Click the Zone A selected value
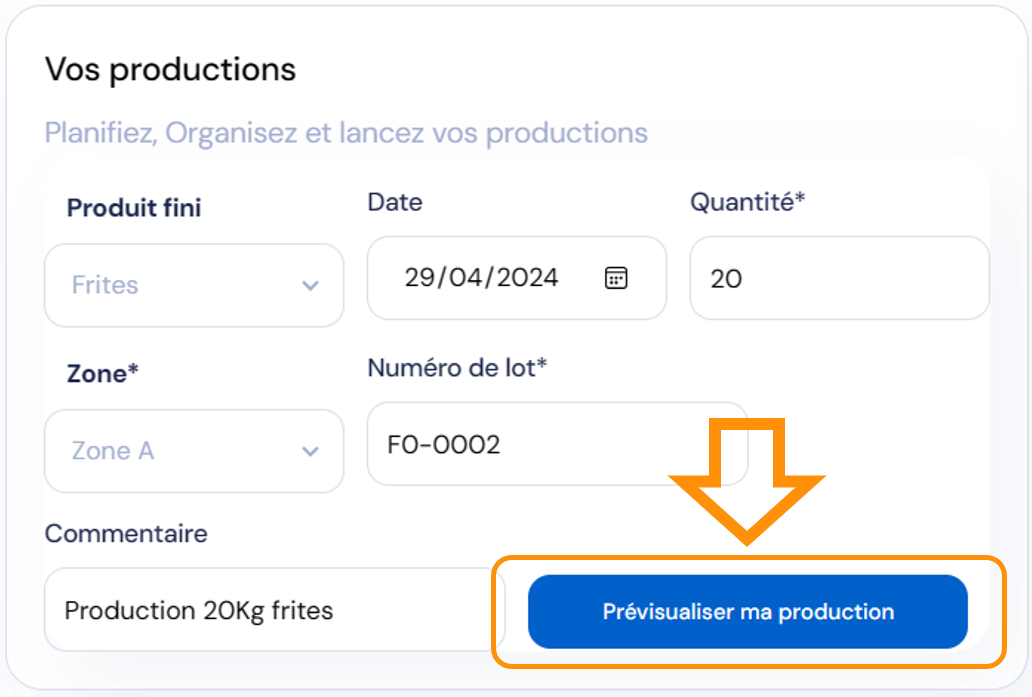This screenshot has width=1032, height=697. click(113, 451)
